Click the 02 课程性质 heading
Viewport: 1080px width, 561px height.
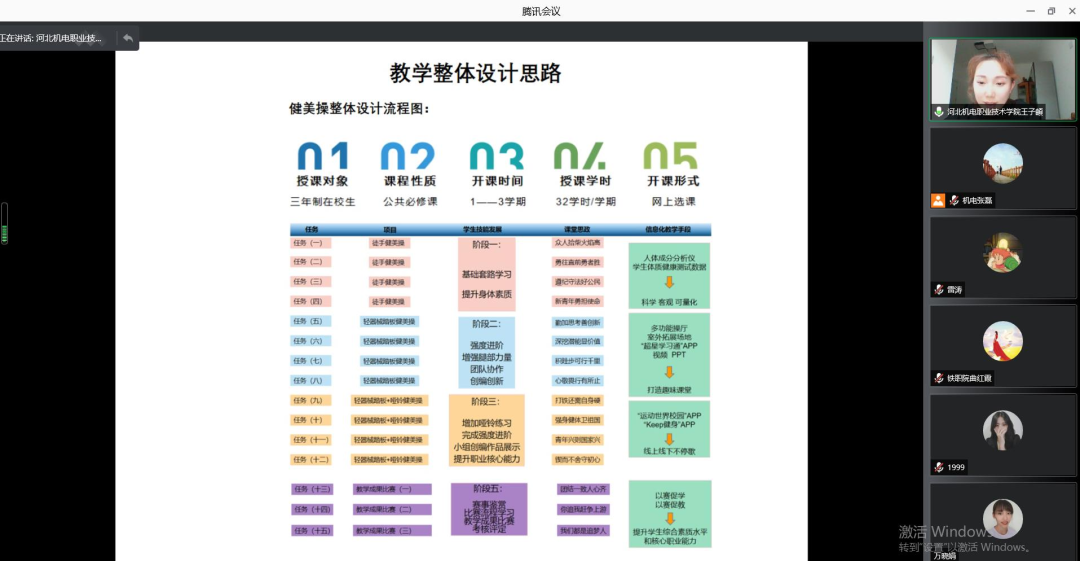tap(410, 165)
